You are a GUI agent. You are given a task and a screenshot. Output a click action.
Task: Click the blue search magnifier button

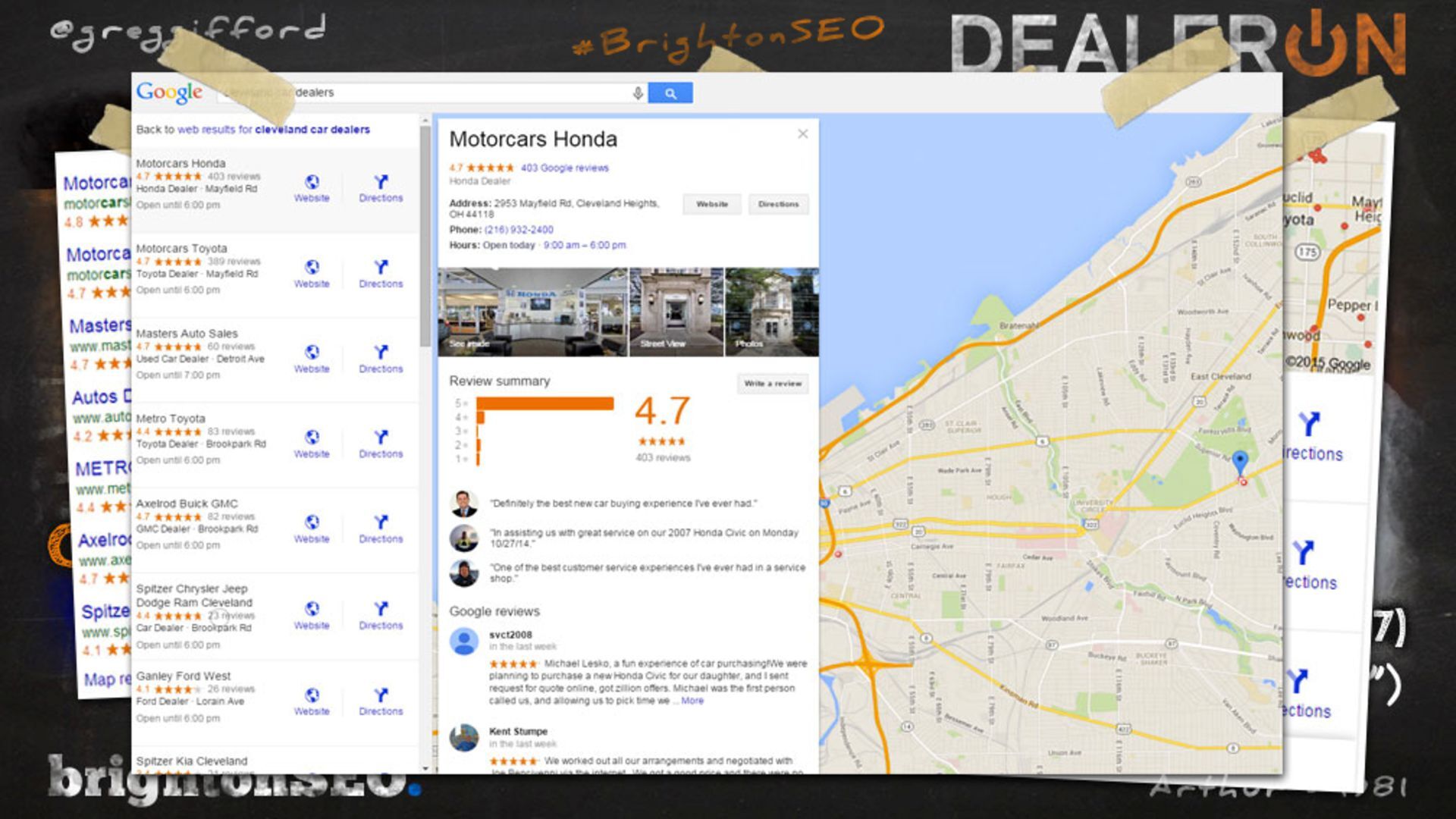(x=670, y=93)
